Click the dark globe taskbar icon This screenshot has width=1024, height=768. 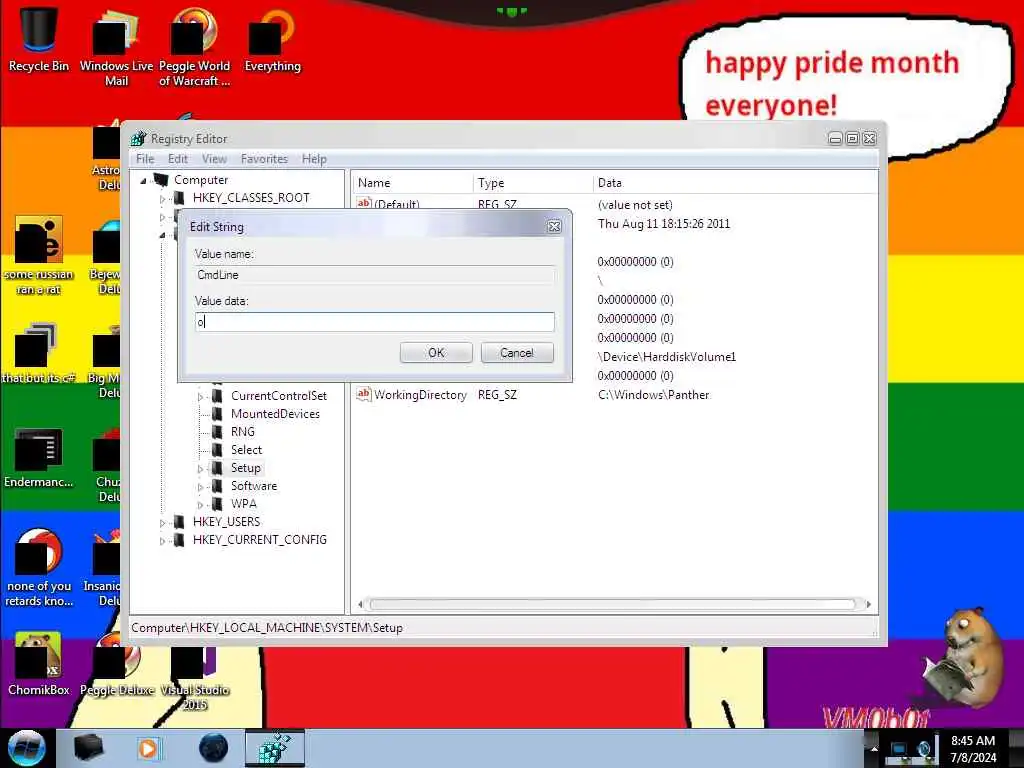coord(214,748)
